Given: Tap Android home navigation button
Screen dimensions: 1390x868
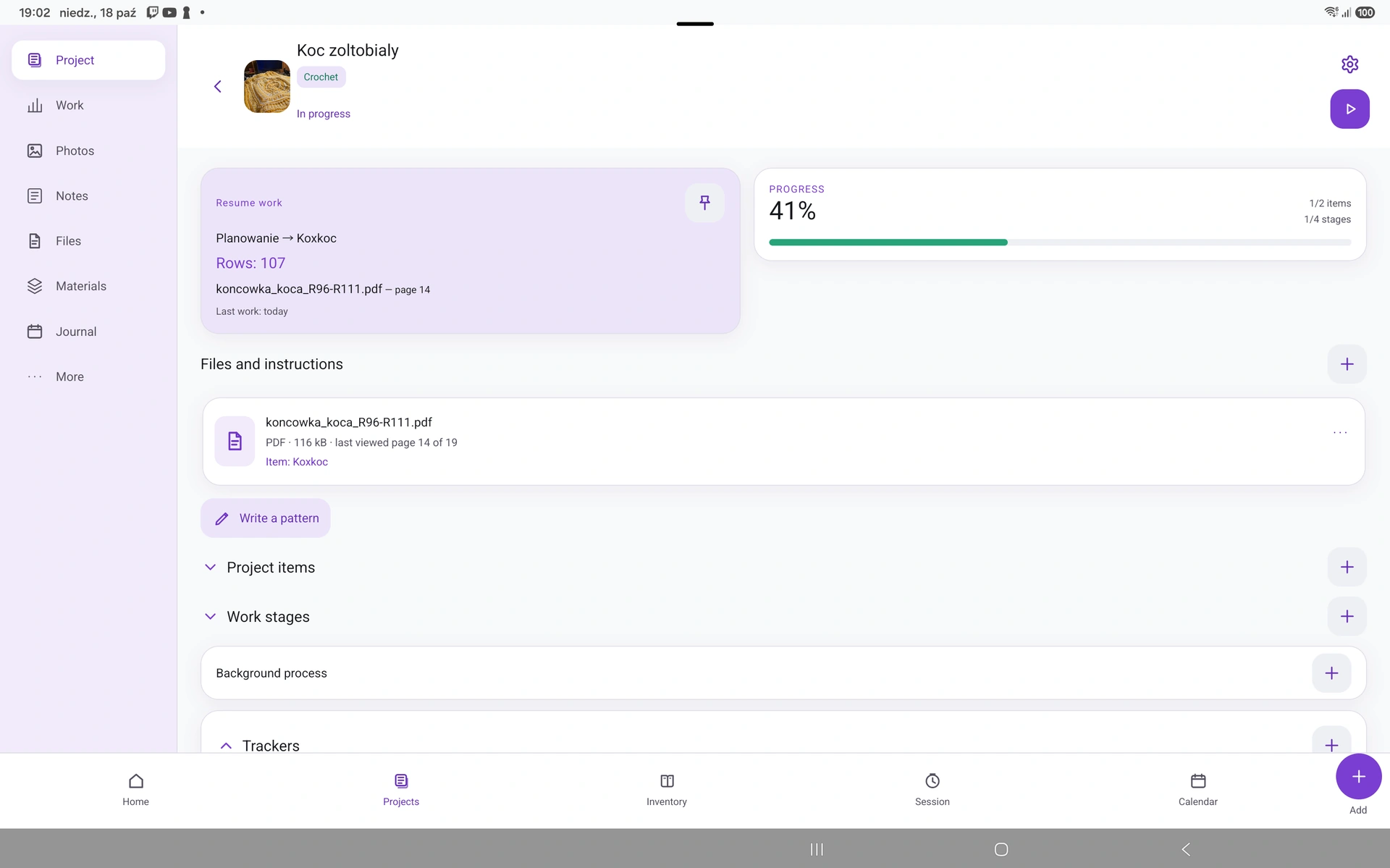Looking at the screenshot, I should 1001,849.
